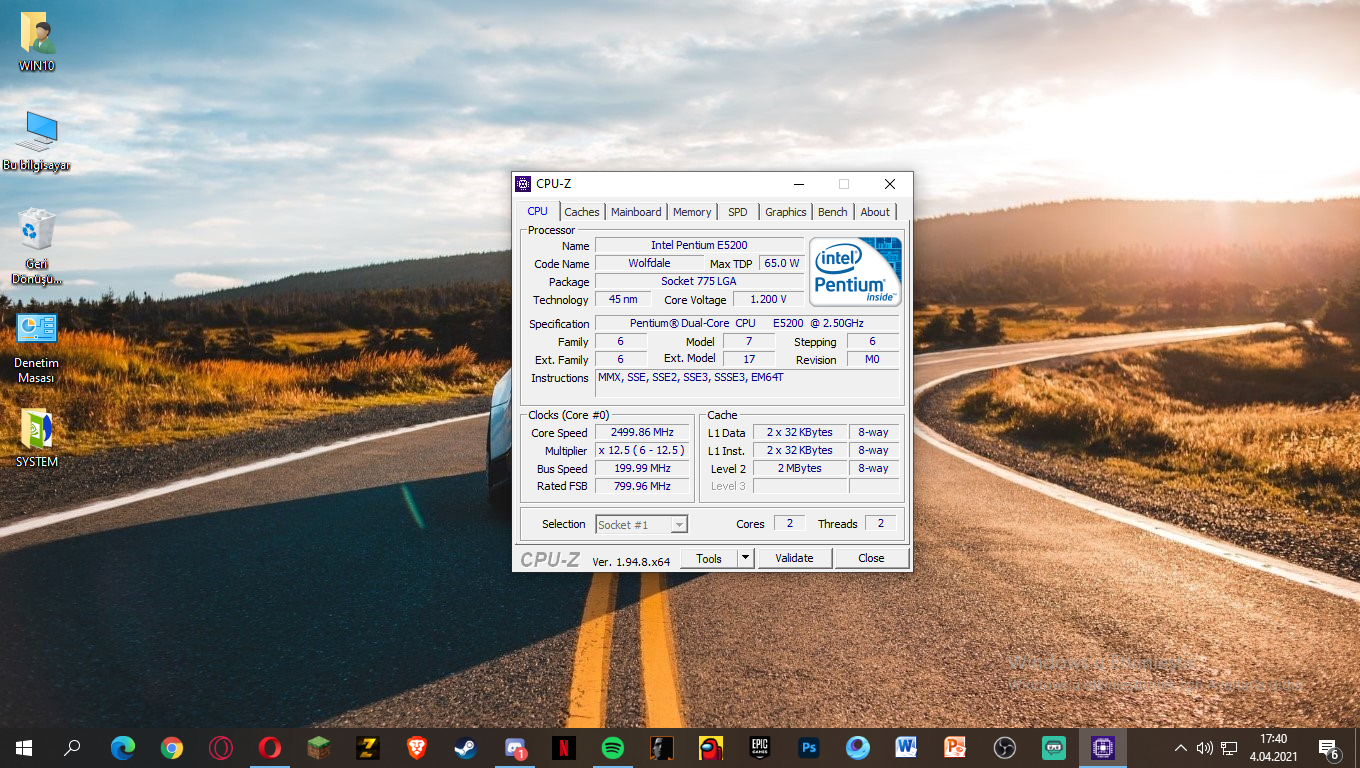Open Opera GX outline icon in taskbar
The width and height of the screenshot is (1360, 768).
tap(221, 748)
